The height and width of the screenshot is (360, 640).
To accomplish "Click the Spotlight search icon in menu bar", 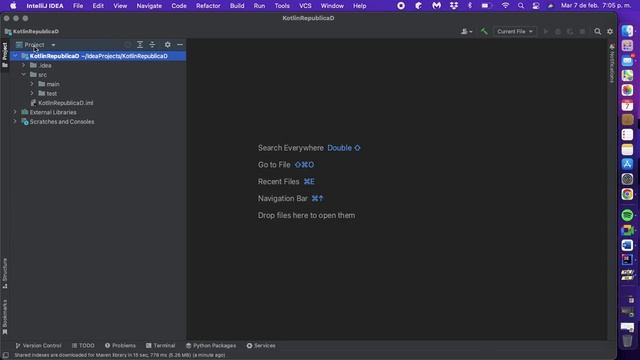I will click(x=521, y=6).
